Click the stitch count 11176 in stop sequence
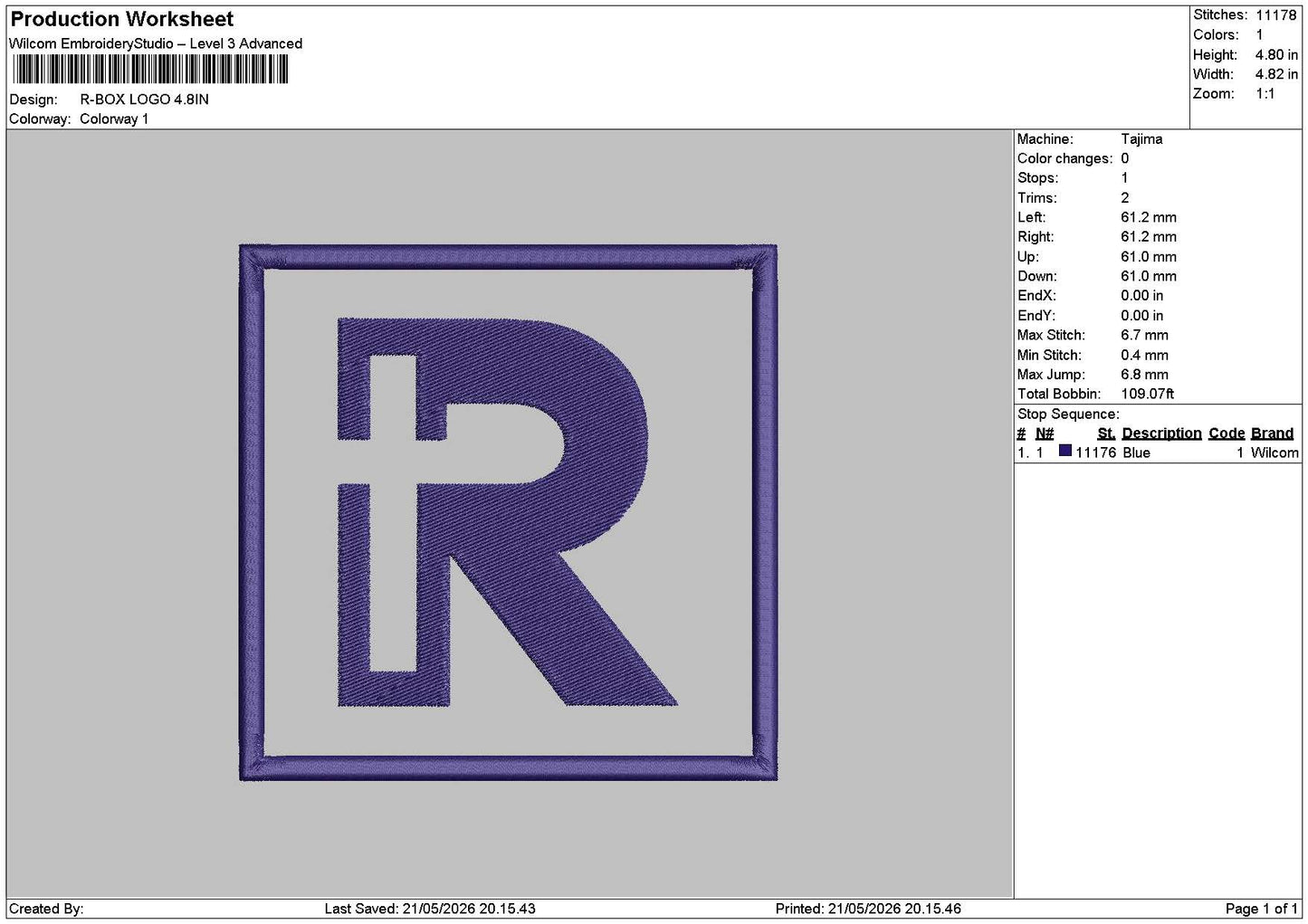This screenshot has height=924, width=1308. point(1095,452)
